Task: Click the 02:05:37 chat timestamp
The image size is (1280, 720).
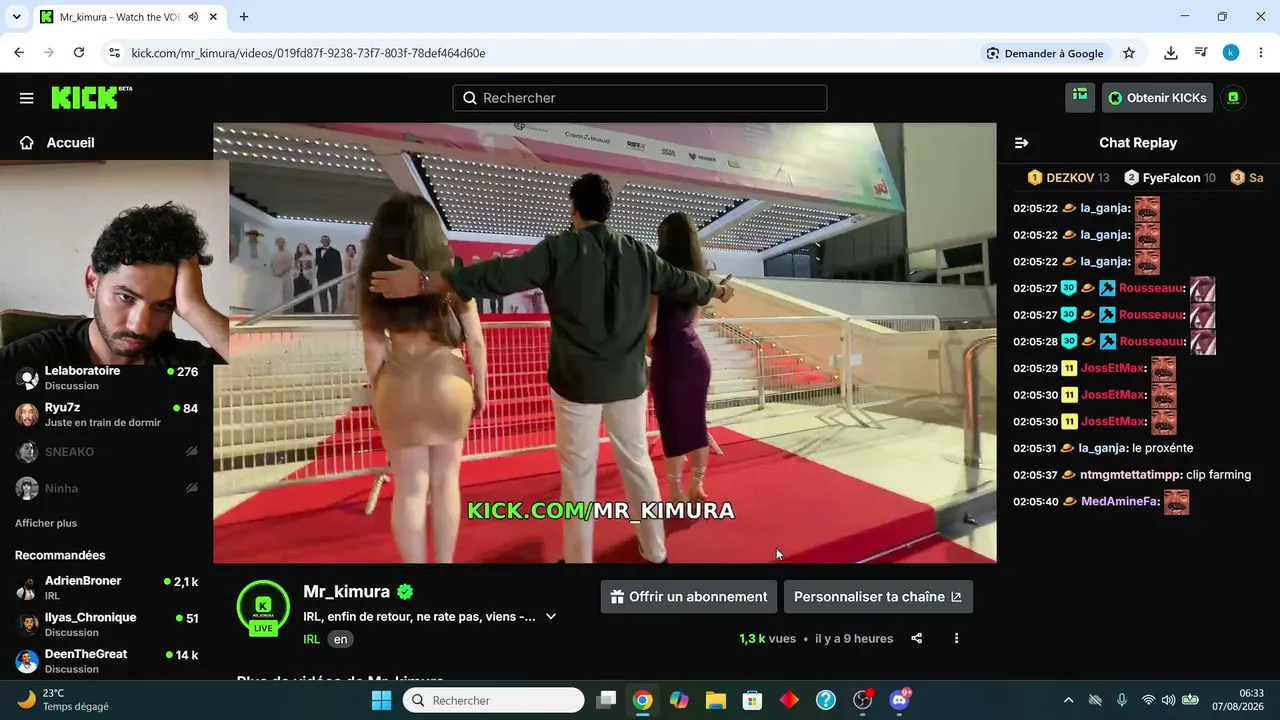Action: [1035, 475]
